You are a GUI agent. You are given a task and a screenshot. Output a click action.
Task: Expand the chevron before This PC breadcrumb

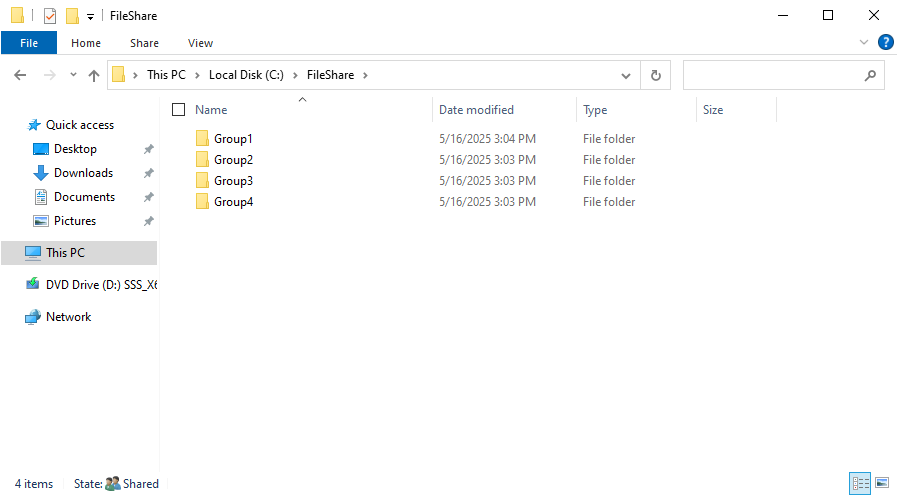click(x=135, y=75)
